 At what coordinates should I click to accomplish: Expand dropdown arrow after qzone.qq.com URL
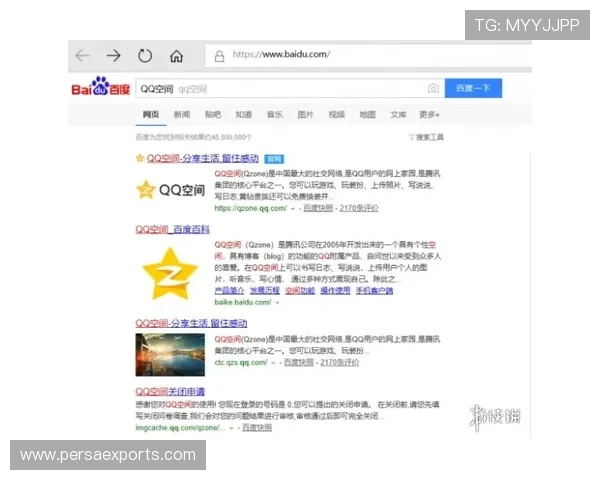(x=293, y=209)
